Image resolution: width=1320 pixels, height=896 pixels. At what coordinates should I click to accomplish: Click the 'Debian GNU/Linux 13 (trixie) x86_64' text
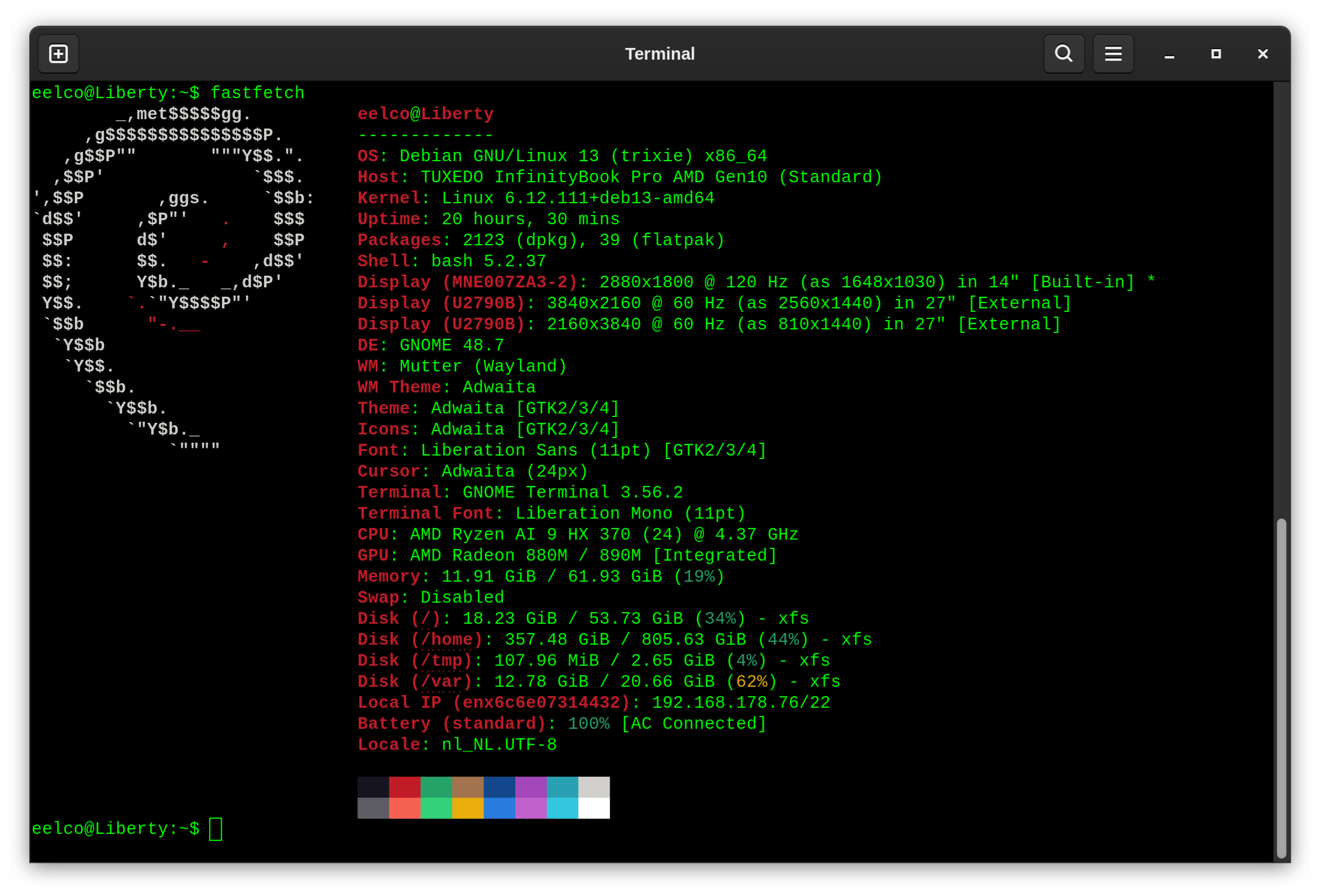[x=583, y=156]
